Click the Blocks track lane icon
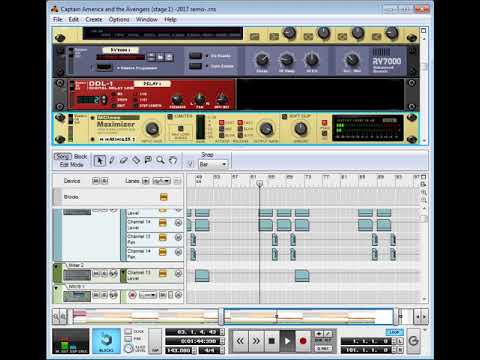480x360 pixels. 163,197
